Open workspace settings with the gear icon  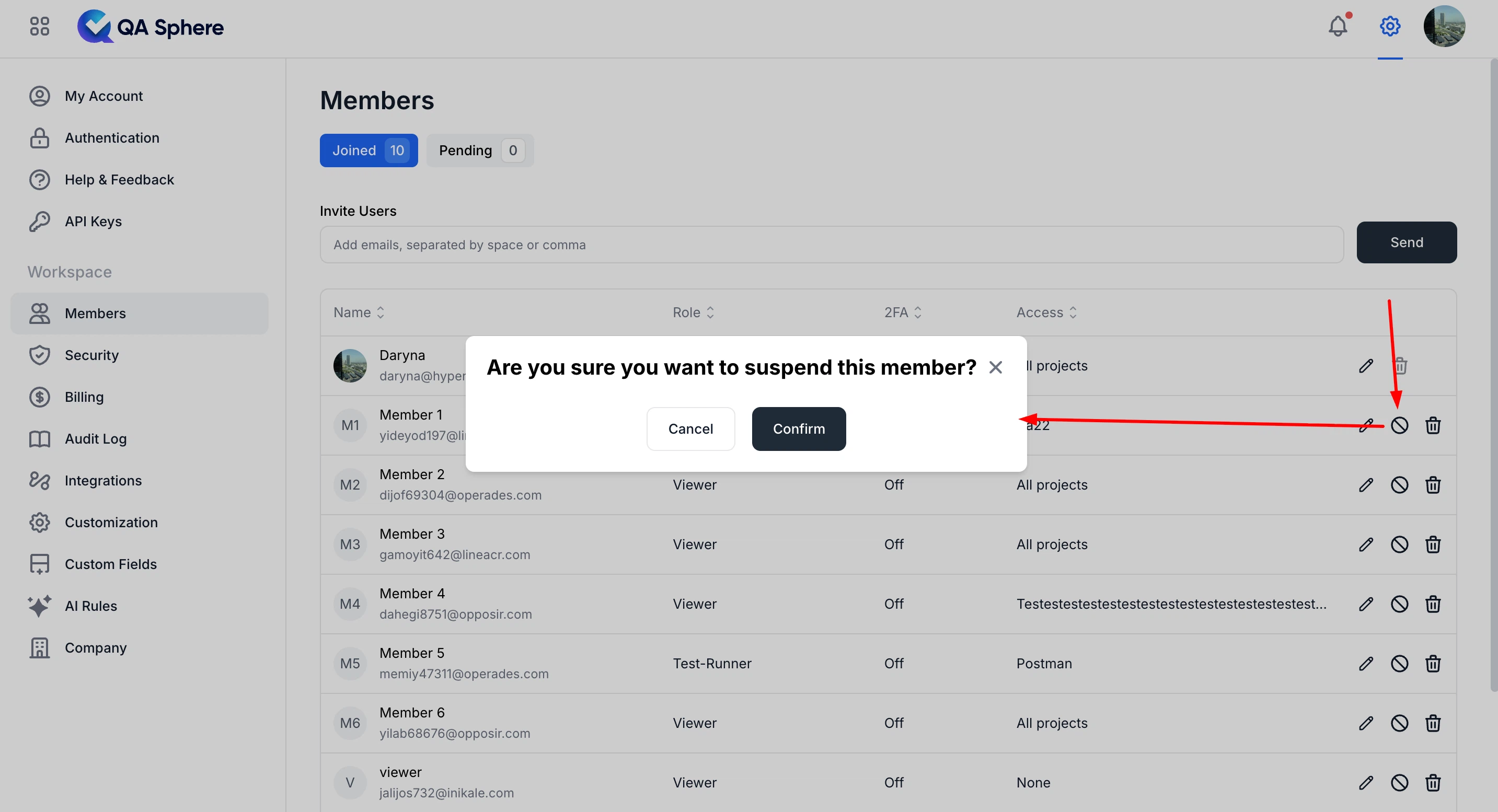[1390, 26]
